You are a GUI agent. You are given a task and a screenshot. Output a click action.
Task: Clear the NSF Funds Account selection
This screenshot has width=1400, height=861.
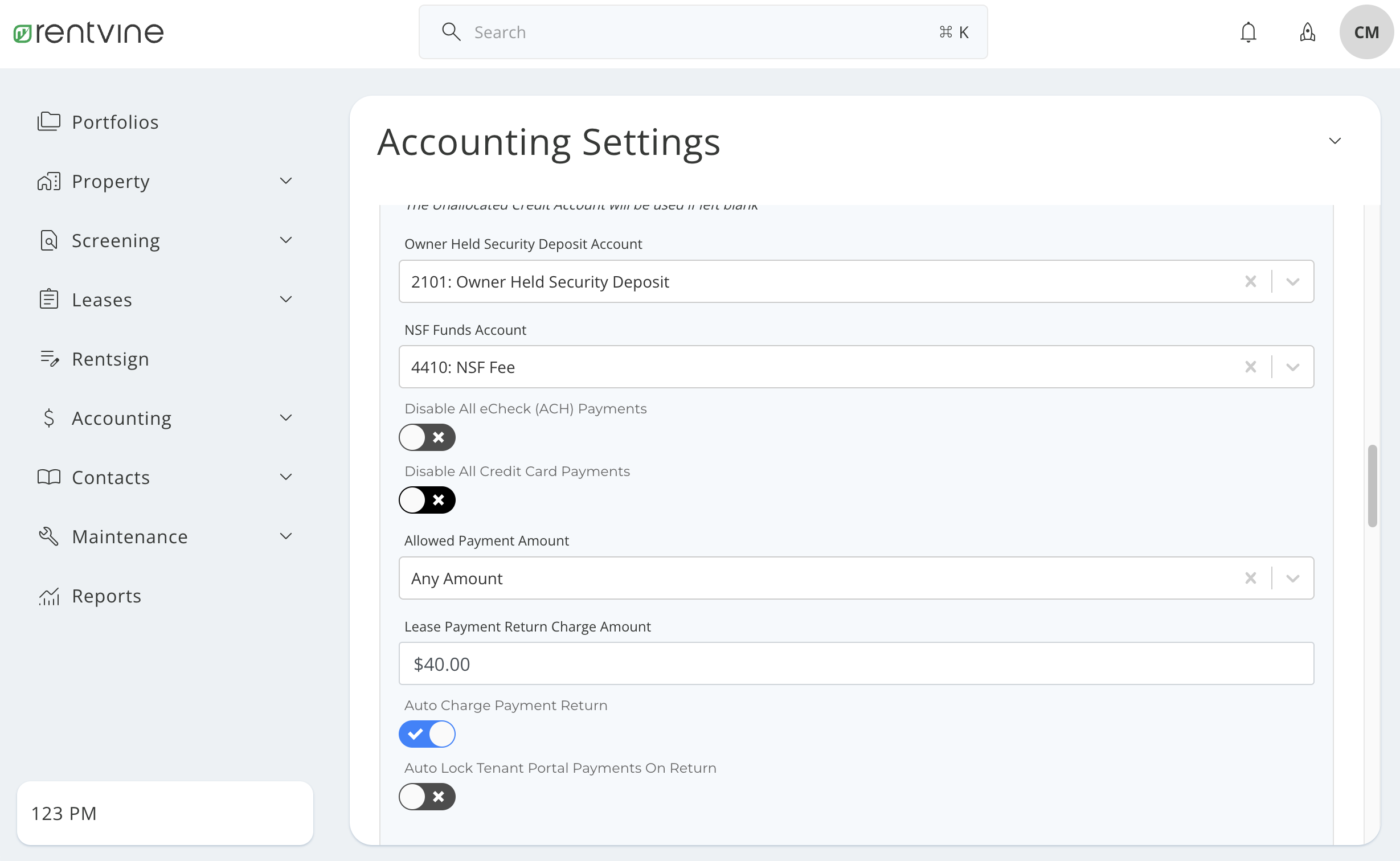coord(1250,367)
